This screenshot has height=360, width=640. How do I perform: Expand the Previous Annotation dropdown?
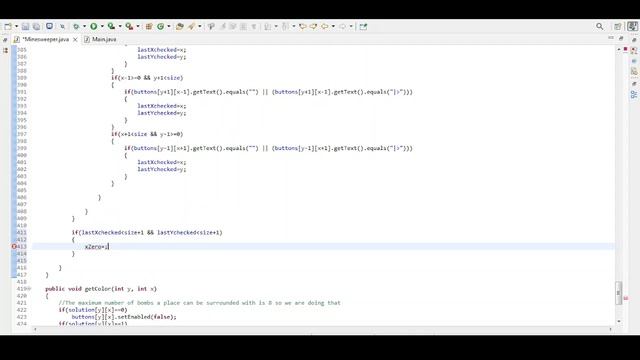(x=293, y=27)
